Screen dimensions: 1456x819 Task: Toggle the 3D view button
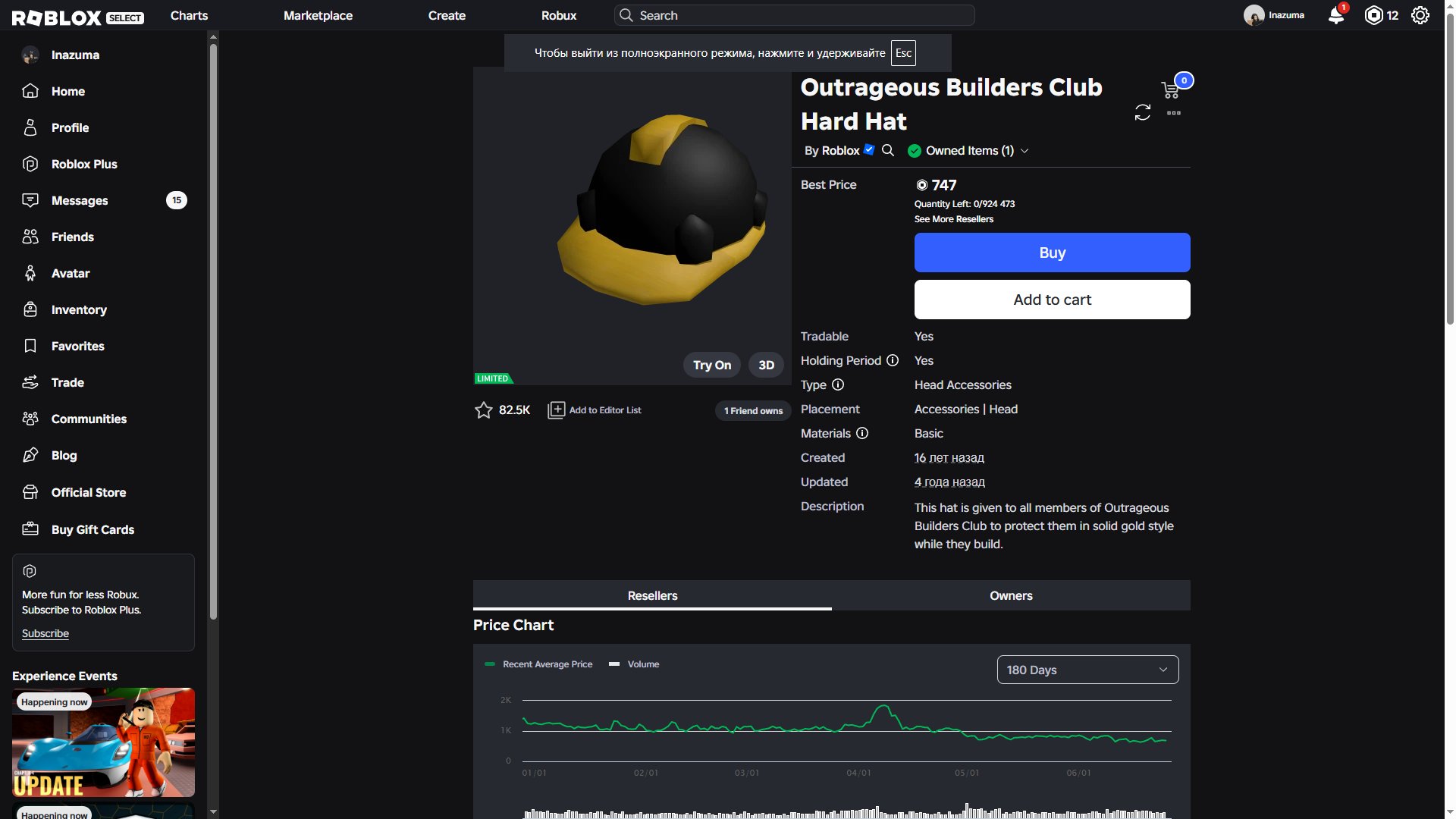[x=767, y=365]
